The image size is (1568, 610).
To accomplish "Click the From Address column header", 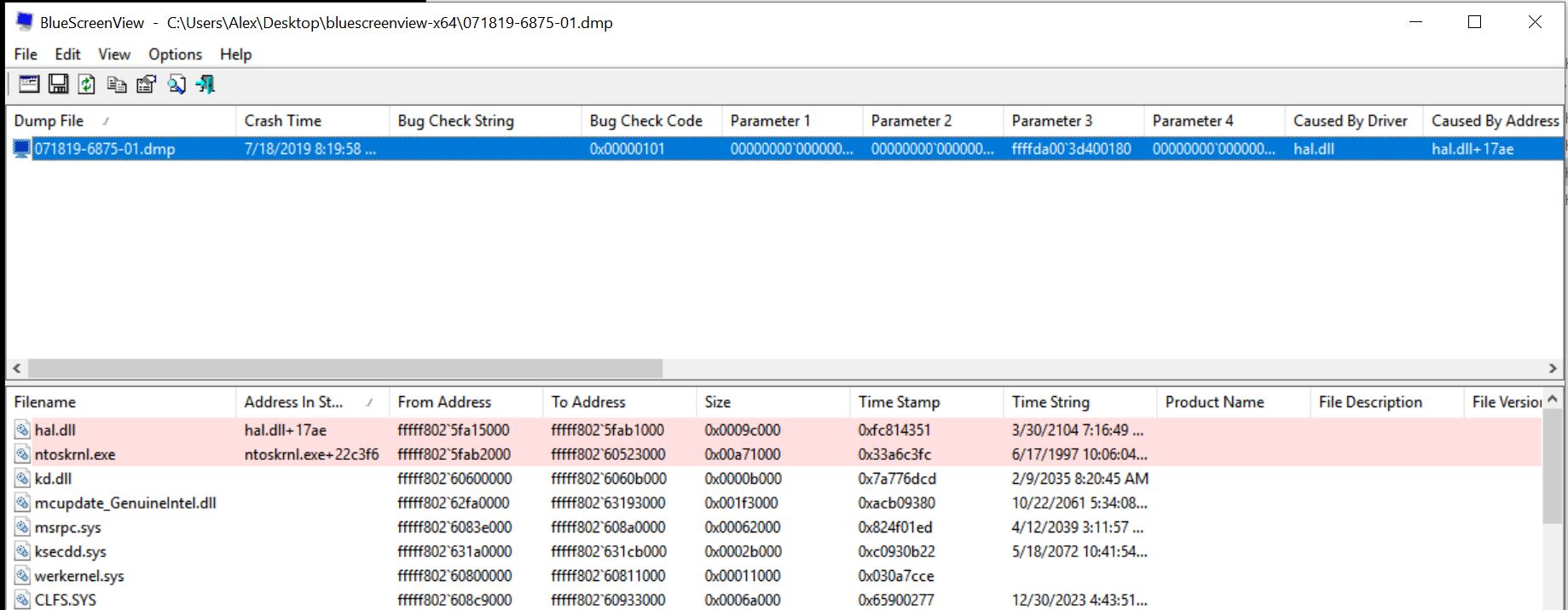I will coord(466,402).
